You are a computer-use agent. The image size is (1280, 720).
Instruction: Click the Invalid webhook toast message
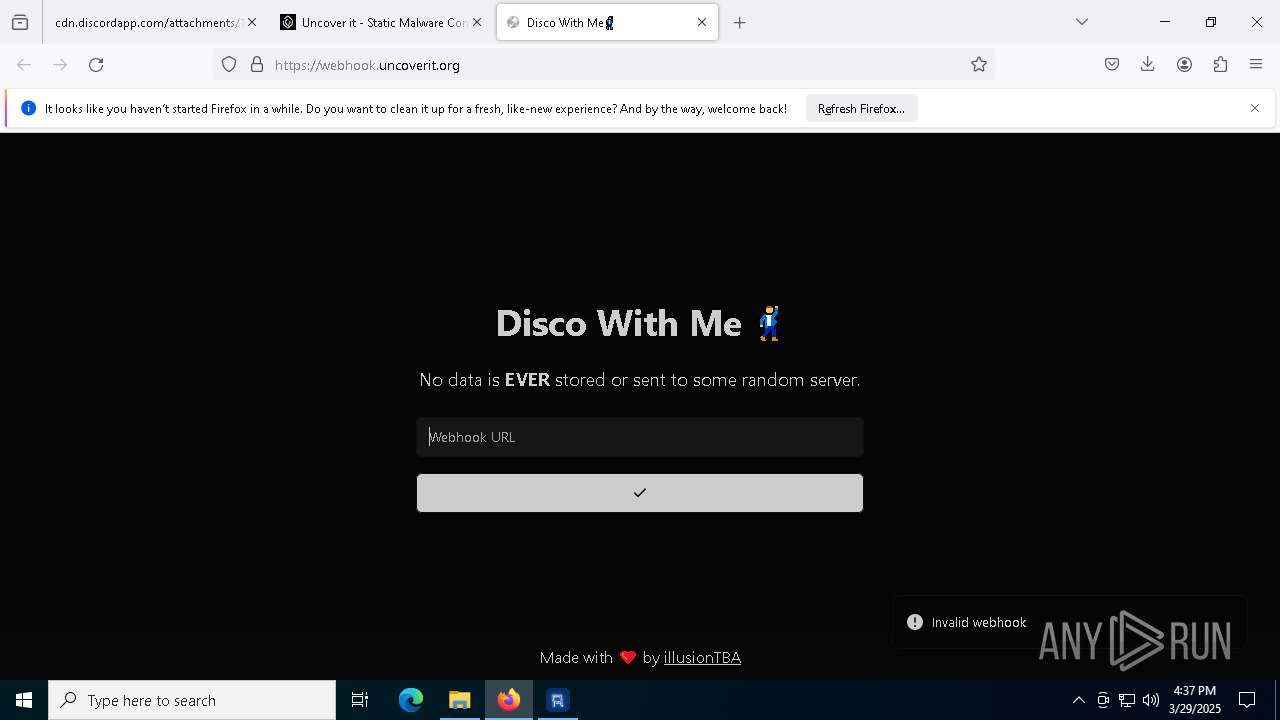(x=1070, y=622)
